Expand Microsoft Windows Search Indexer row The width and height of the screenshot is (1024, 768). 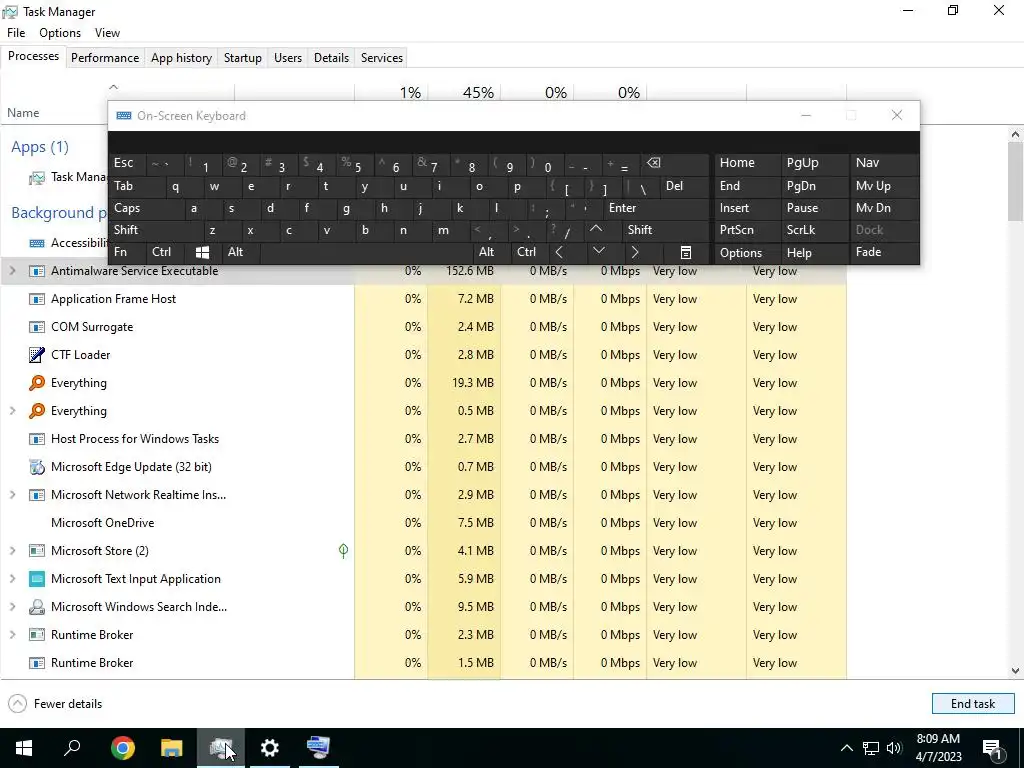pos(12,607)
